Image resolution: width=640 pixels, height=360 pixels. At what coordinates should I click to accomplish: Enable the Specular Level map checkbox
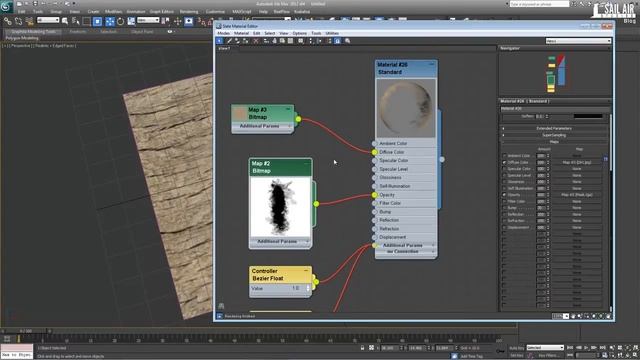click(504, 176)
